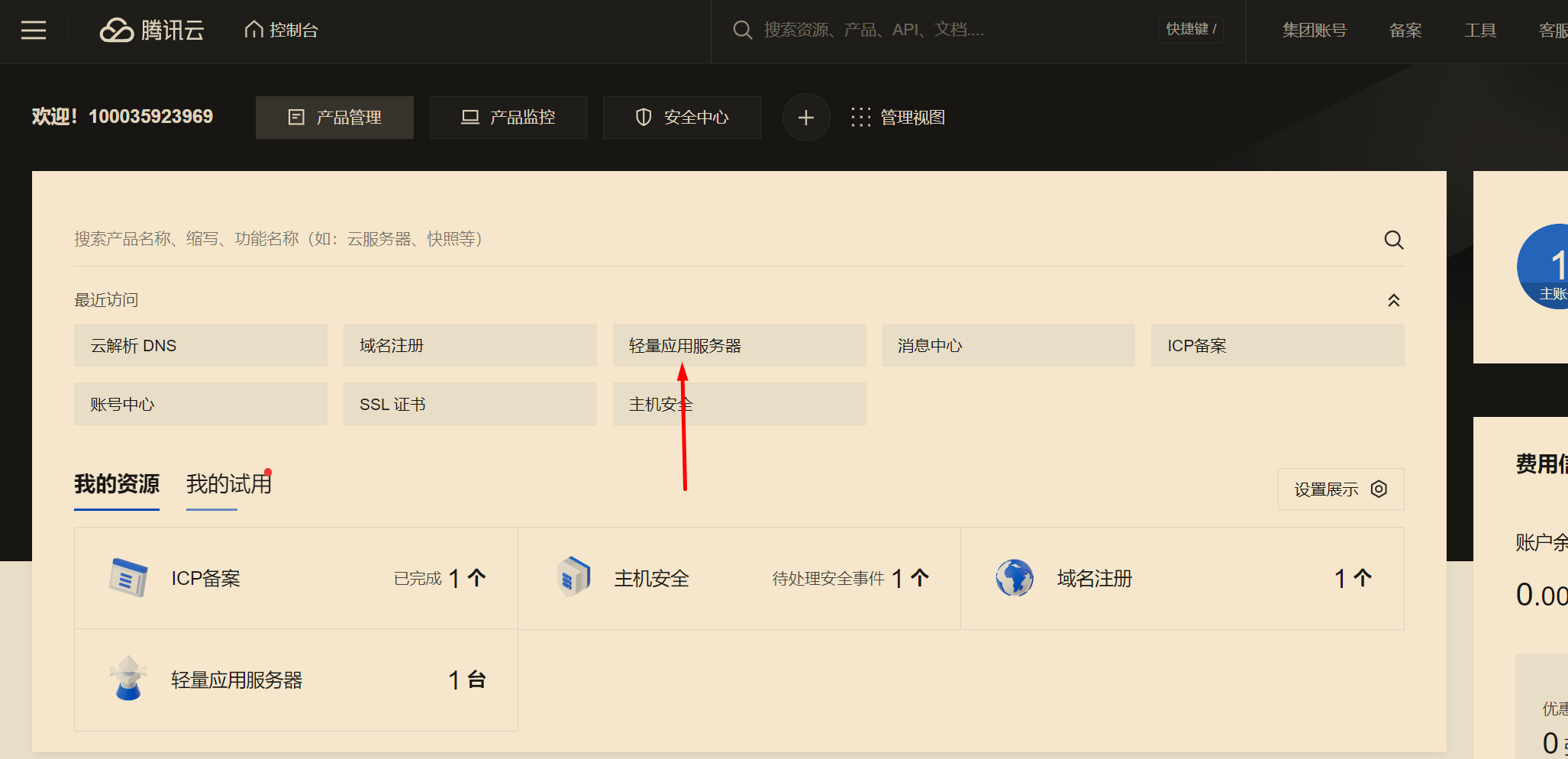Open the hamburger navigation menu
Screen dimensions: 1568x759
[34, 31]
